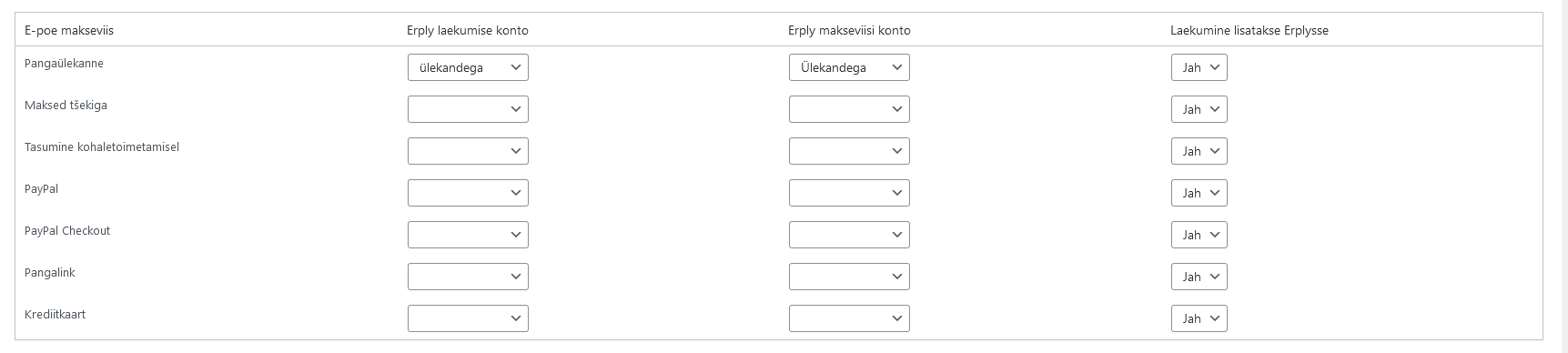
Task: Open laekumise konto dropdown for Tasumine kohaletoimetamisel
Action: pyautogui.click(x=468, y=151)
